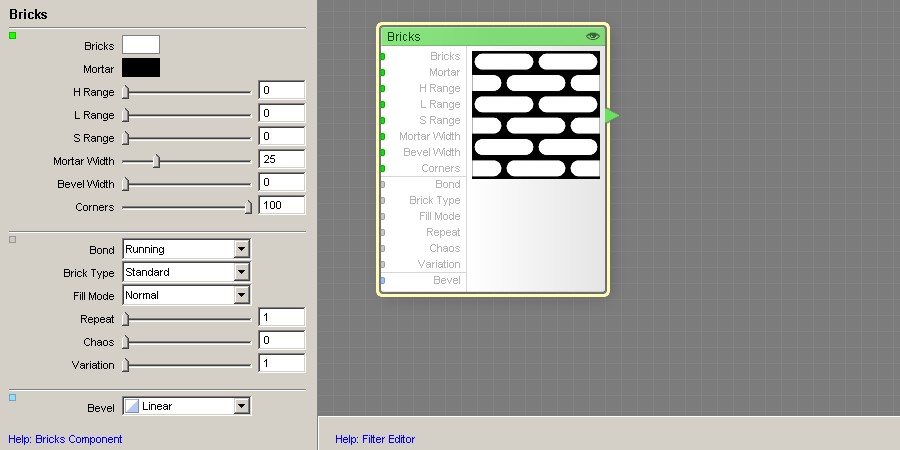
Task: Click the Corners input connector on node
Action: click(x=383, y=169)
